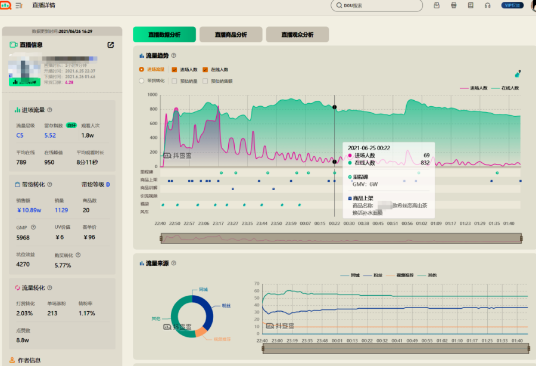Image resolution: width=536 pixels, height=368 pixels.
Task: Open the help icon next to 流量趋势
Action: point(174,55)
